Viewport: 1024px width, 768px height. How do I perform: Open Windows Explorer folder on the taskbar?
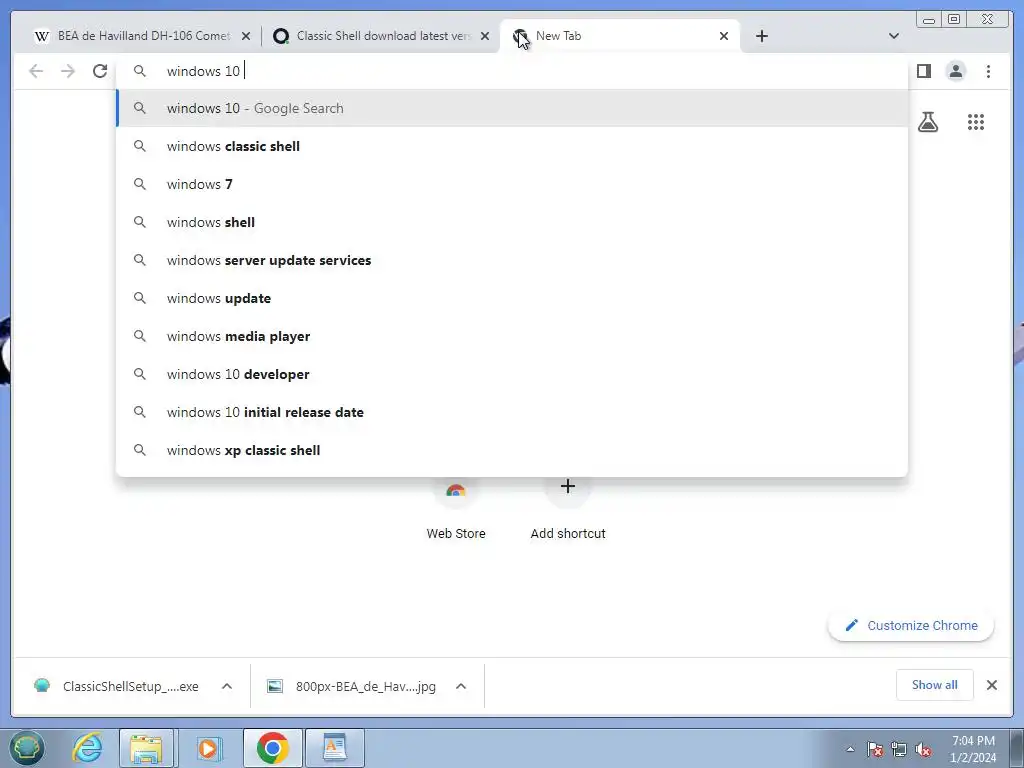[x=146, y=748]
